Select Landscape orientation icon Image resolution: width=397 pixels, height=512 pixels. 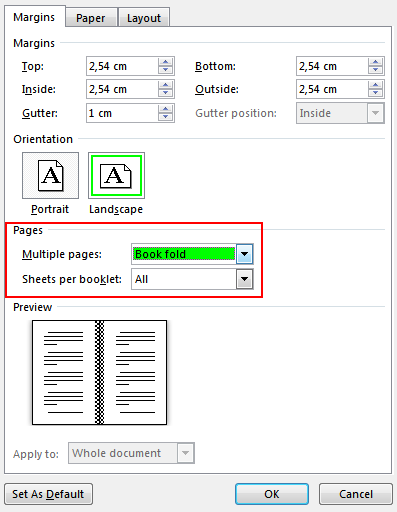(x=116, y=176)
